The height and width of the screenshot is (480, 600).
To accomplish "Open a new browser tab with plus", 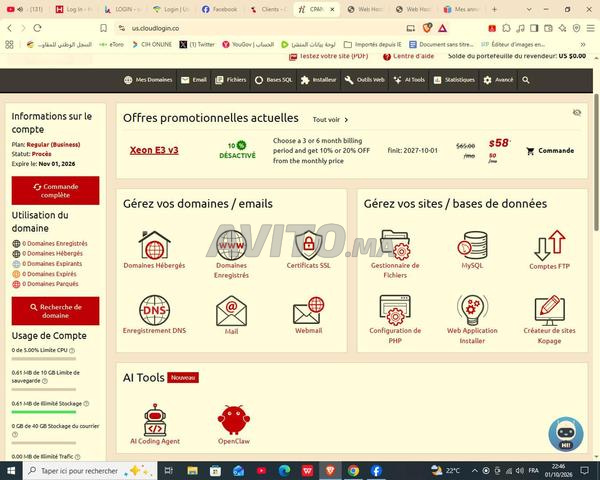I will coord(494,9).
